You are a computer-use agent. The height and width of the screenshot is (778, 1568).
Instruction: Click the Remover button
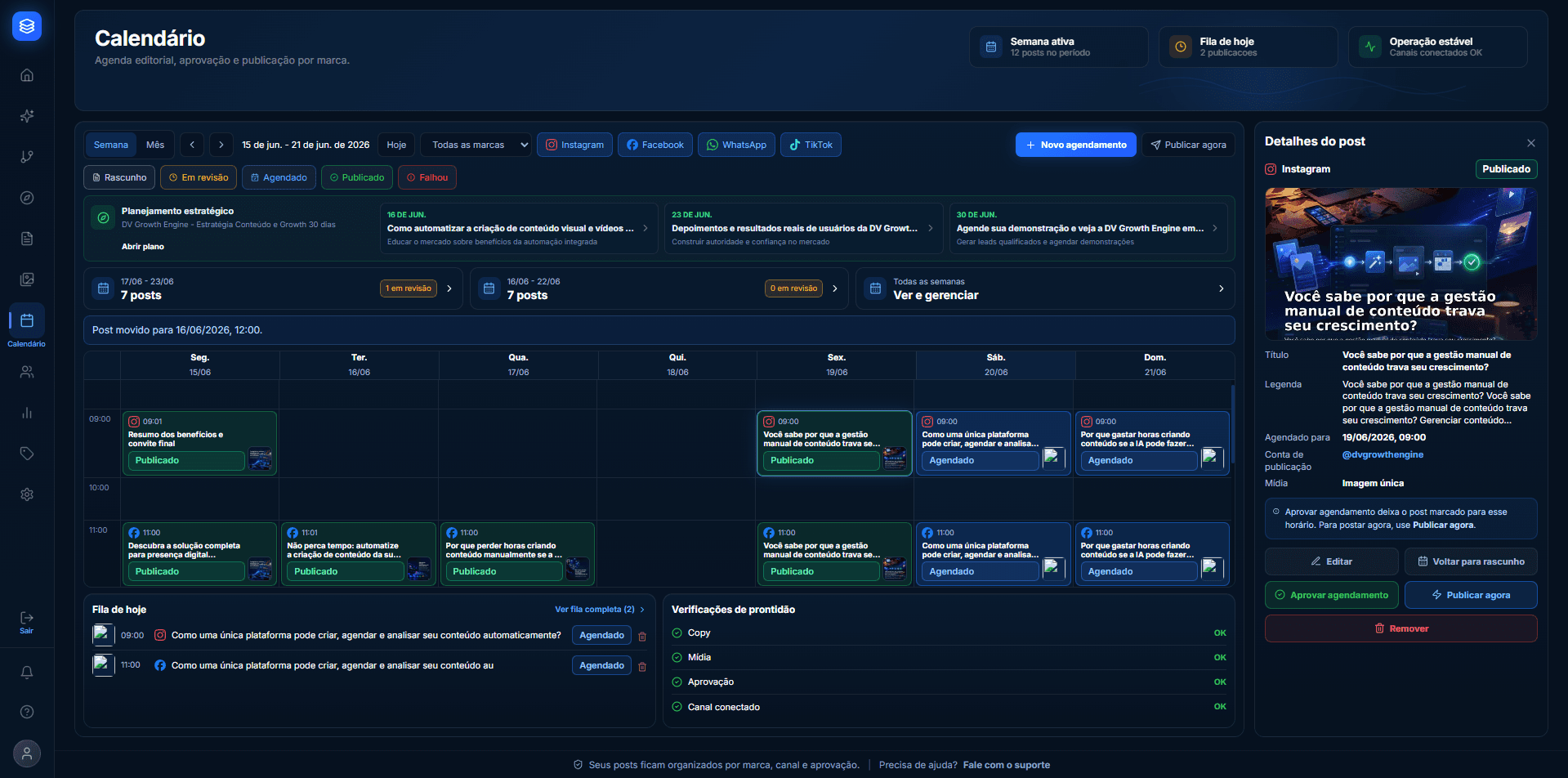(1400, 628)
